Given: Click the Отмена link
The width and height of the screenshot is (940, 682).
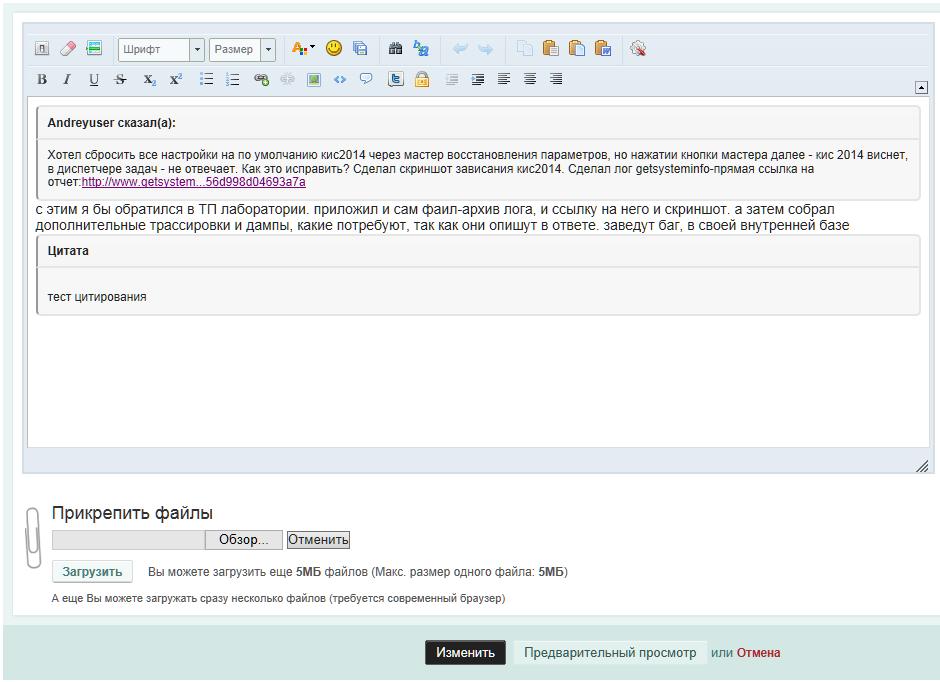Looking at the screenshot, I should [x=758, y=653].
